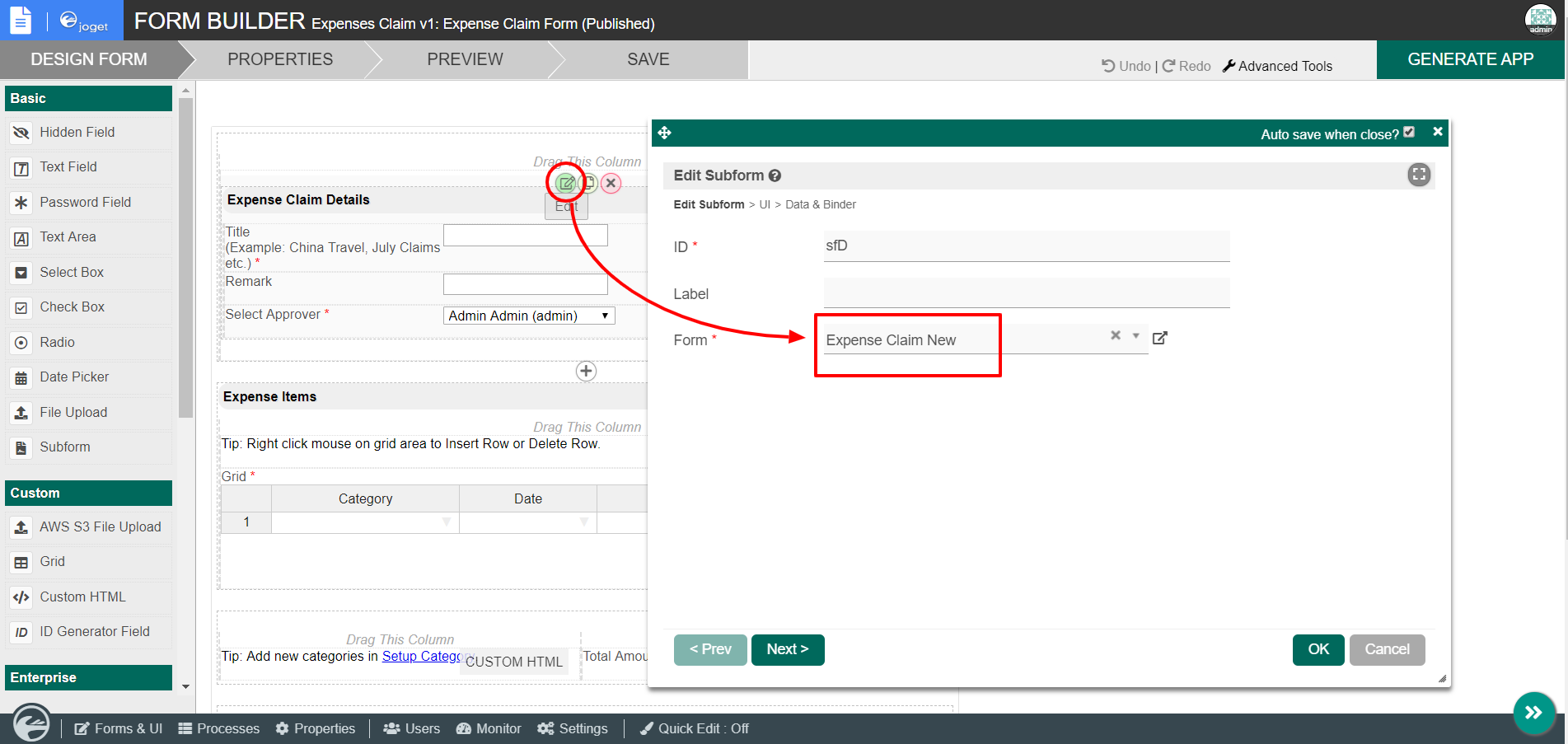Image resolution: width=1568 pixels, height=744 pixels.
Task: Clear the Expense Claim New form selection
Action: 1116,335
